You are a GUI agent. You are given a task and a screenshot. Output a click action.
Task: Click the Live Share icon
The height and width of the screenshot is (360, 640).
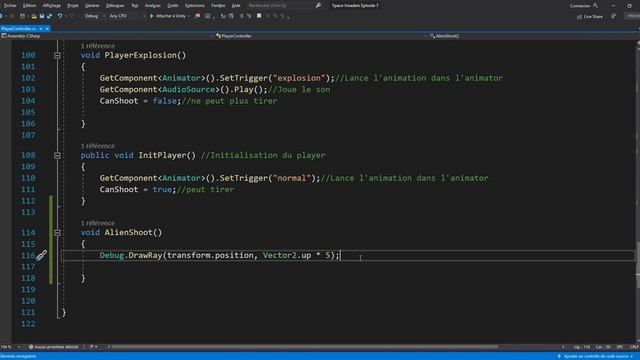579,17
